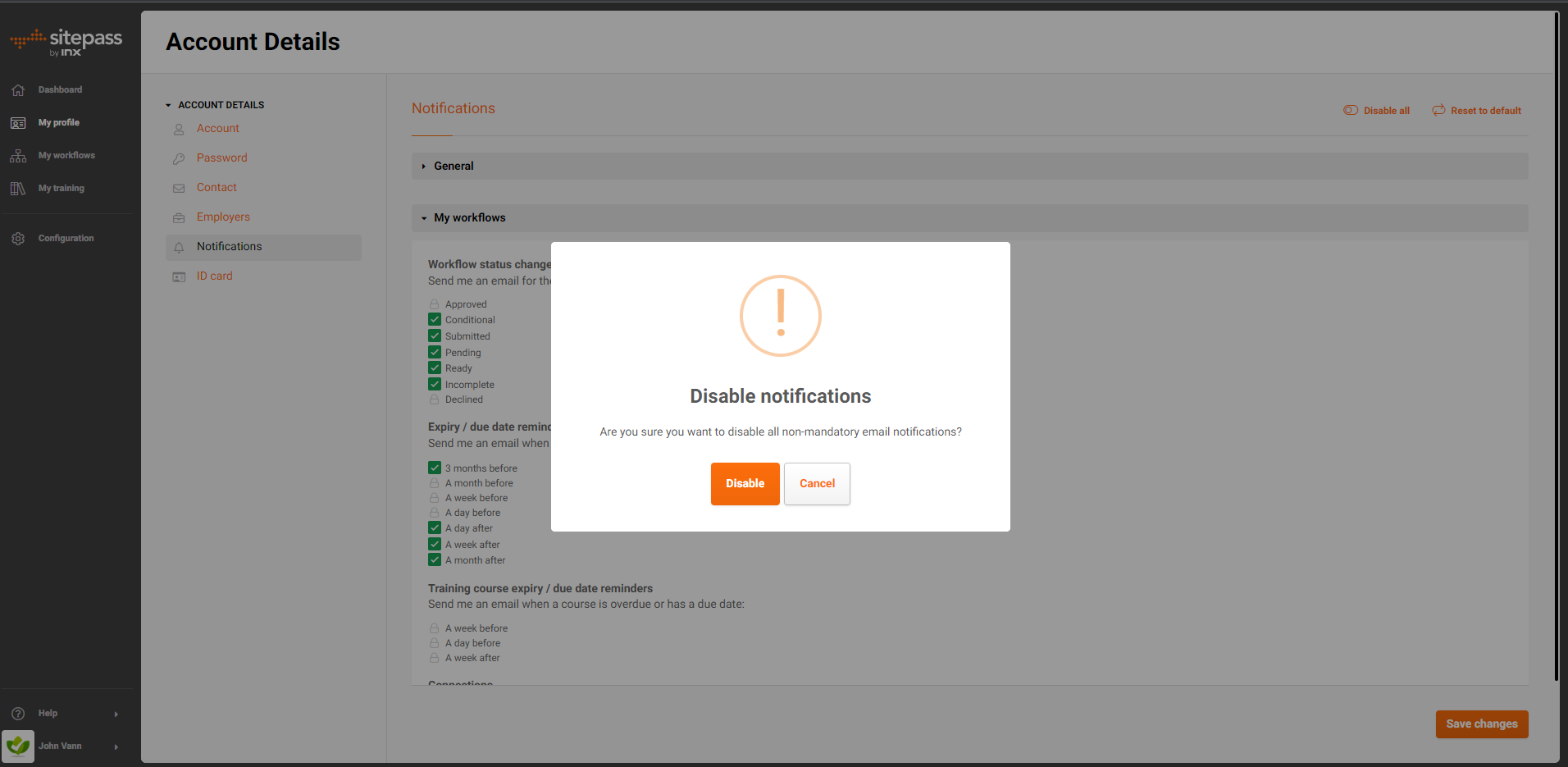
Task: Click Save changes button
Action: pos(1482,724)
